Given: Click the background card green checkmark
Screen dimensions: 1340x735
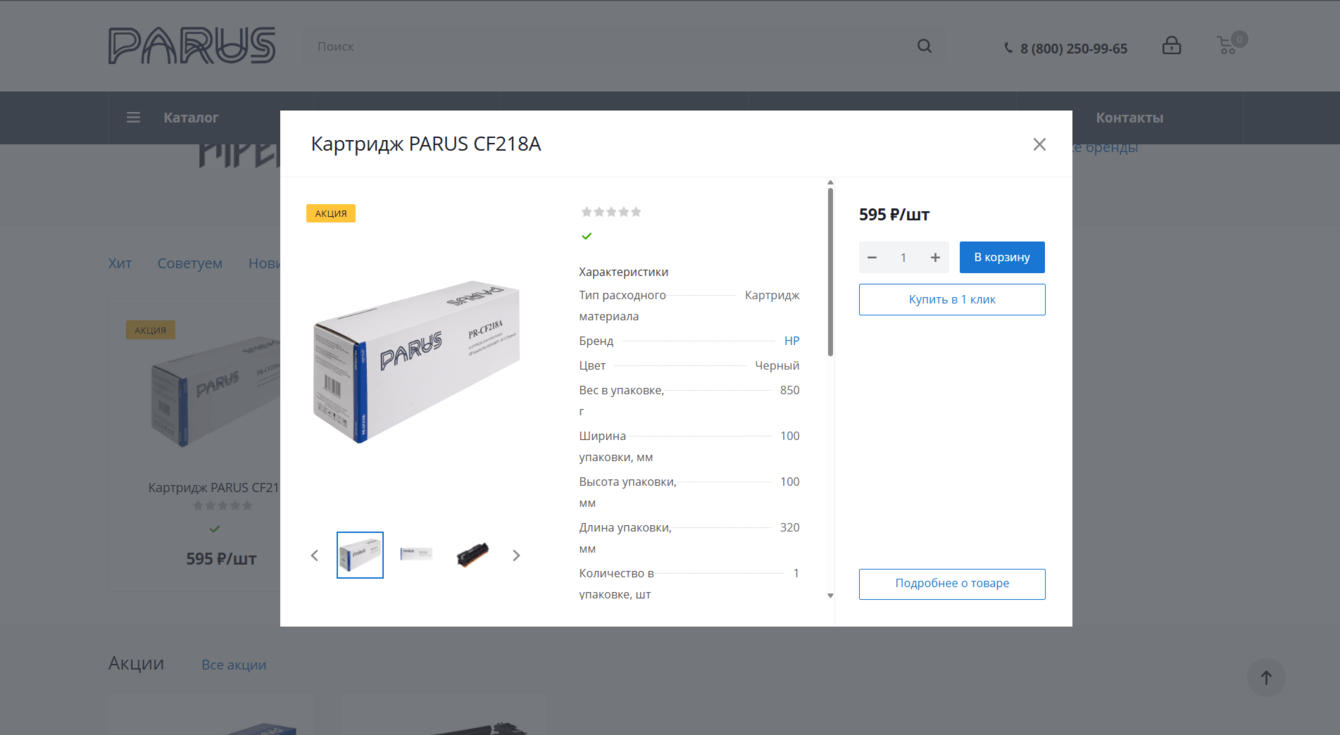Looking at the screenshot, I should click(x=215, y=529).
